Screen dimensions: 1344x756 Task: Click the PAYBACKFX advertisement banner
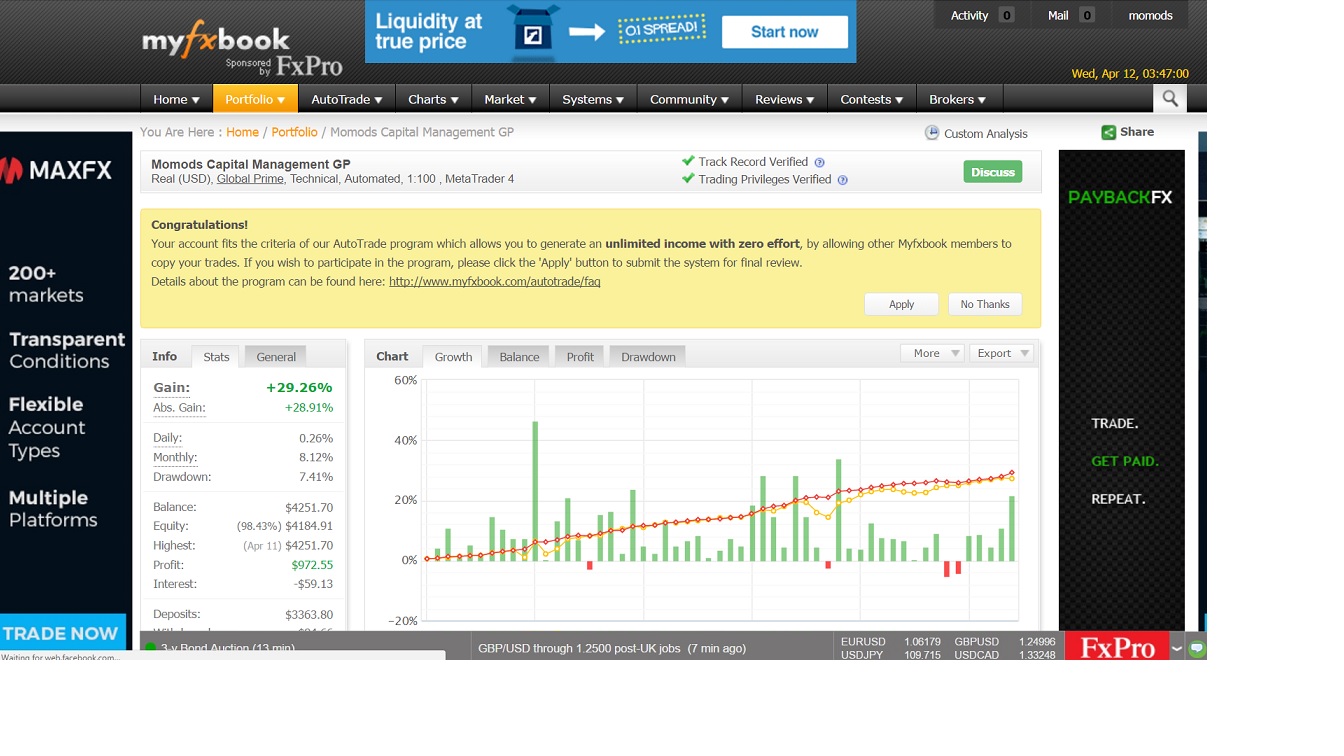pyautogui.click(x=1121, y=390)
